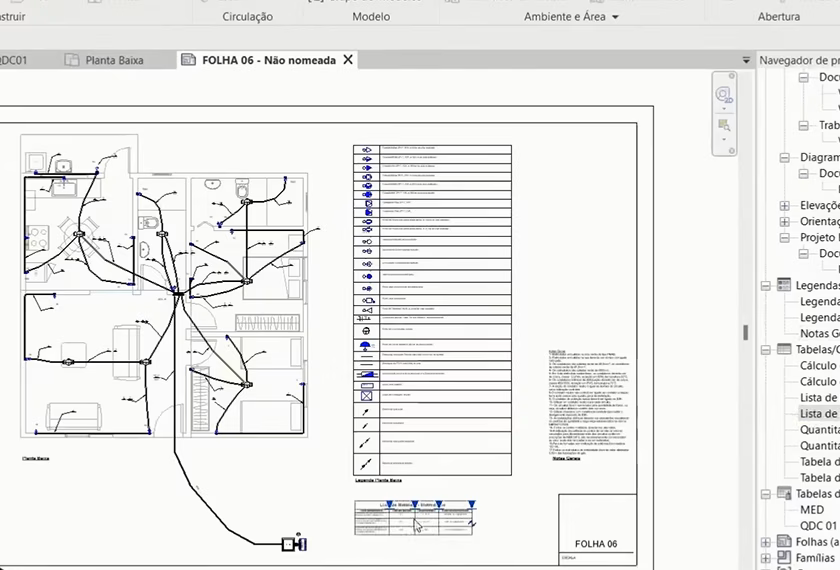Click the 2D navigation wheel icon
The image size is (840, 570).
pyautogui.click(x=724, y=95)
